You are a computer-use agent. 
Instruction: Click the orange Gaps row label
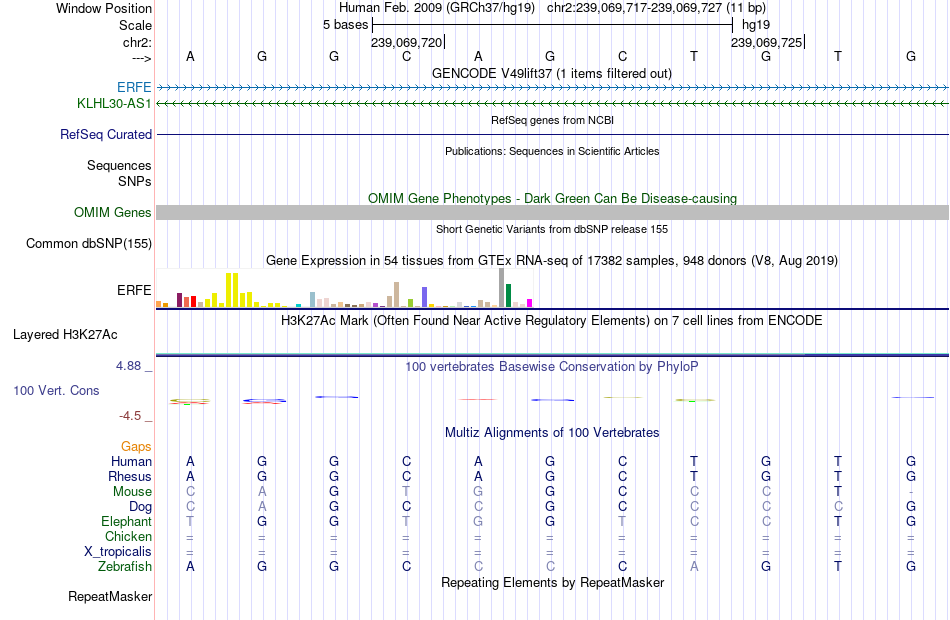point(136,447)
